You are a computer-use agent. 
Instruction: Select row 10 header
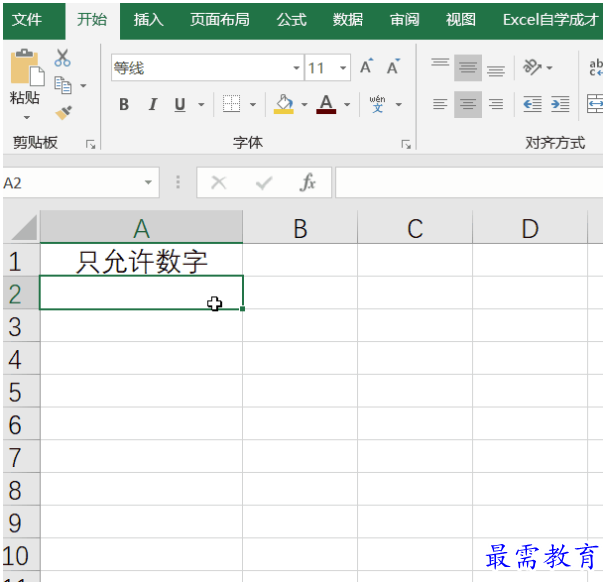coord(21,555)
